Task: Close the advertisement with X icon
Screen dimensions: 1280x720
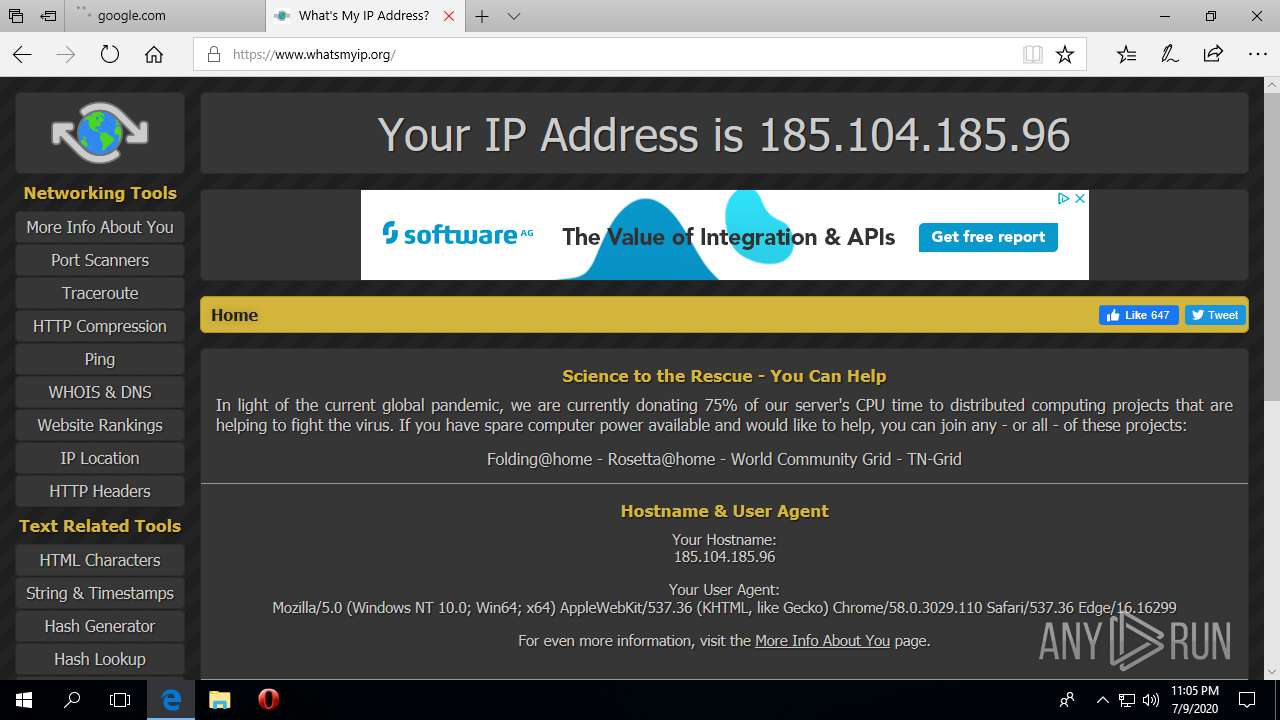Action: coord(1080,199)
